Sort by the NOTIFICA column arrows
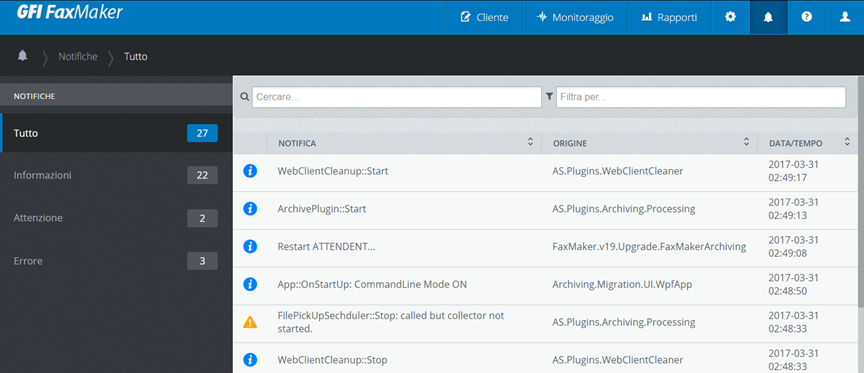The height and width of the screenshot is (373, 864). click(x=530, y=142)
